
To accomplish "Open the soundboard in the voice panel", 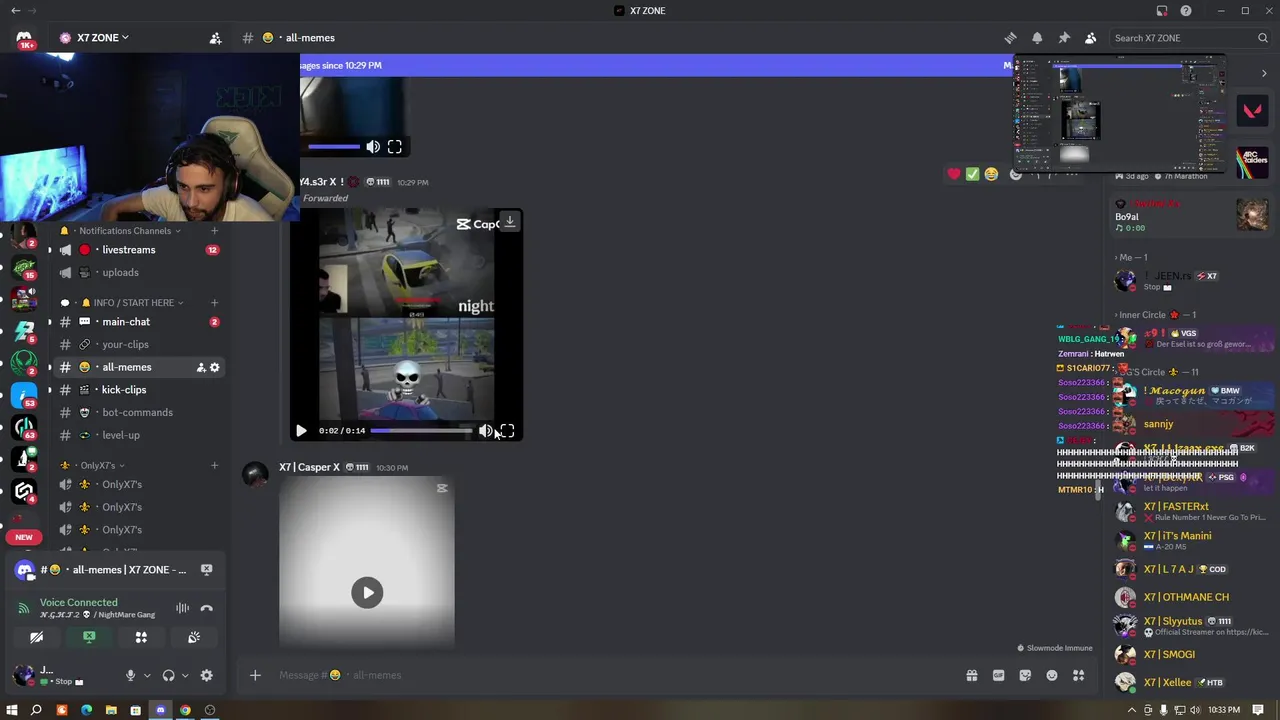I will pos(194,637).
